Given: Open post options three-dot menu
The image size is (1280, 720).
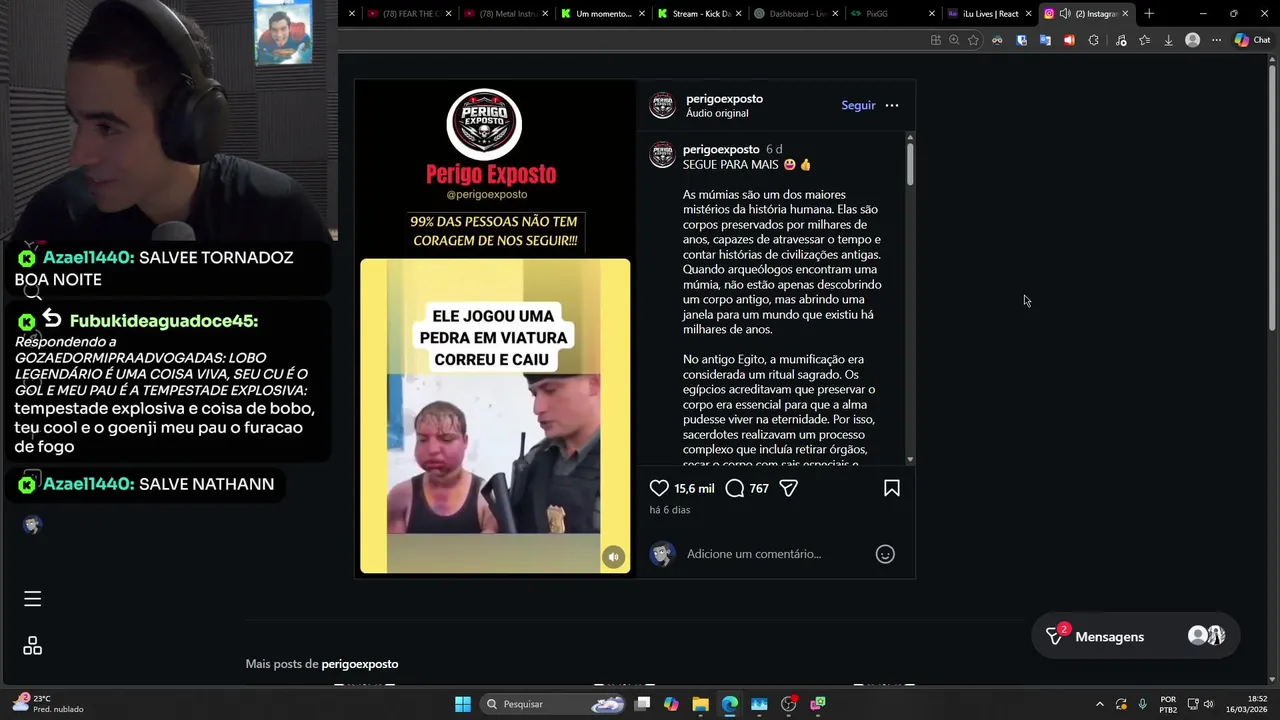Looking at the screenshot, I should (x=892, y=105).
